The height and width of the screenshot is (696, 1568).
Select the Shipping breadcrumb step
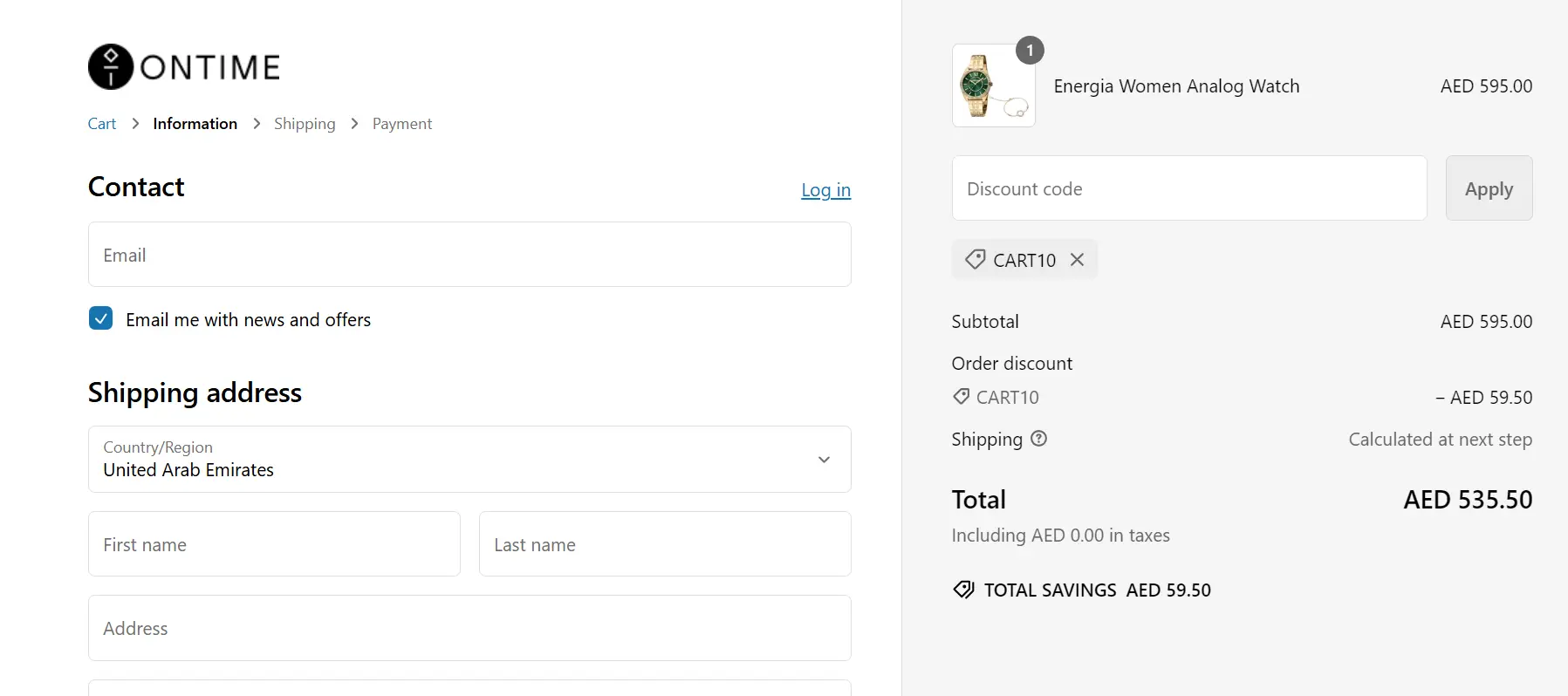(305, 124)
